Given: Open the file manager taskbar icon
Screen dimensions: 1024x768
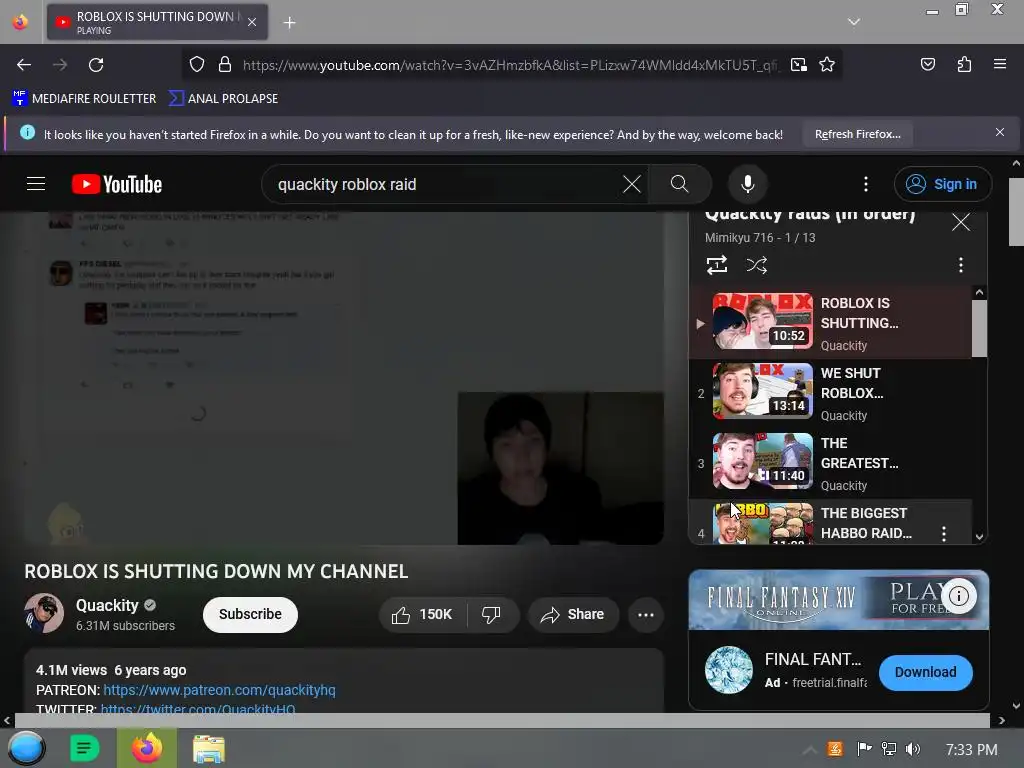Looking at the screenshot, I should (208, 749).
